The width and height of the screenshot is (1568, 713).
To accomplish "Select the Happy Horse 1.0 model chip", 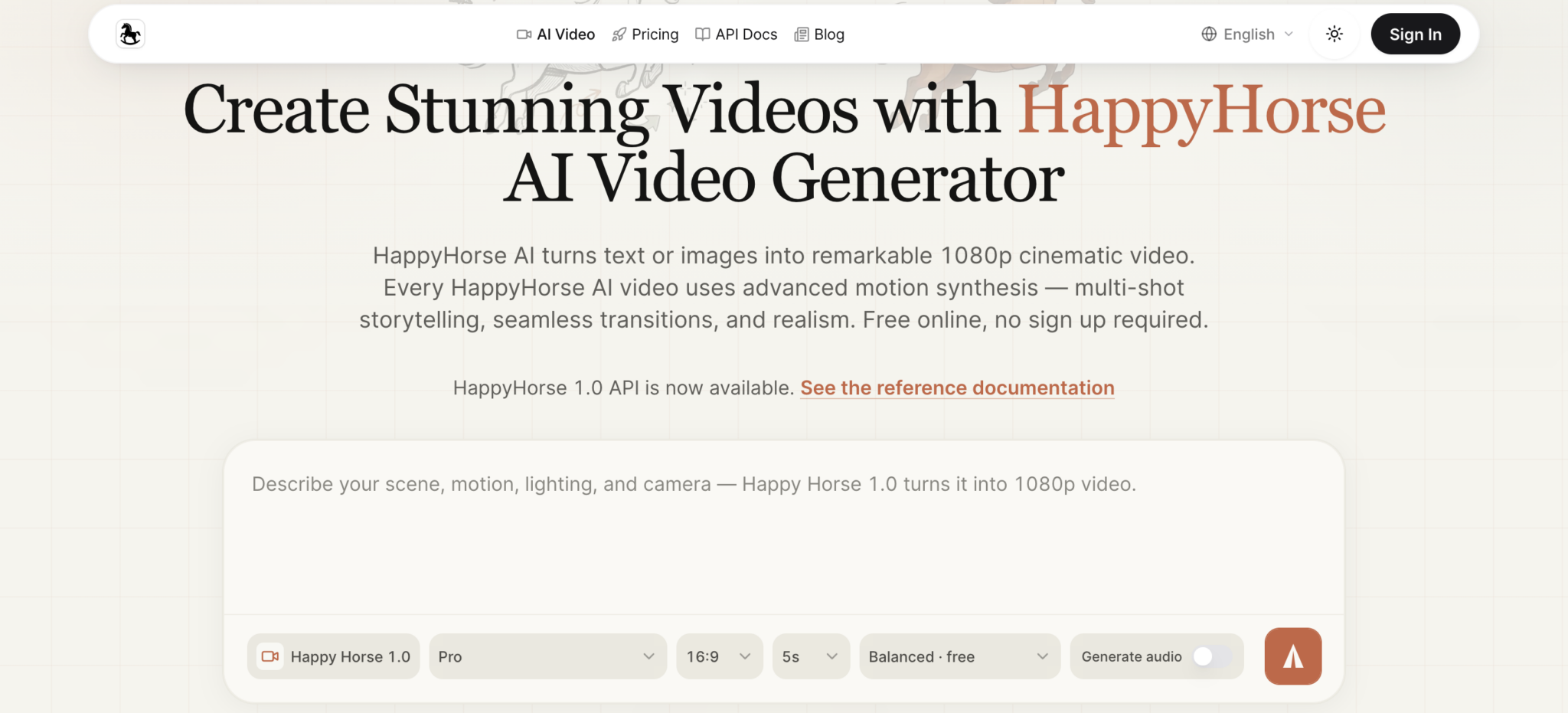I will click(334, 656).
